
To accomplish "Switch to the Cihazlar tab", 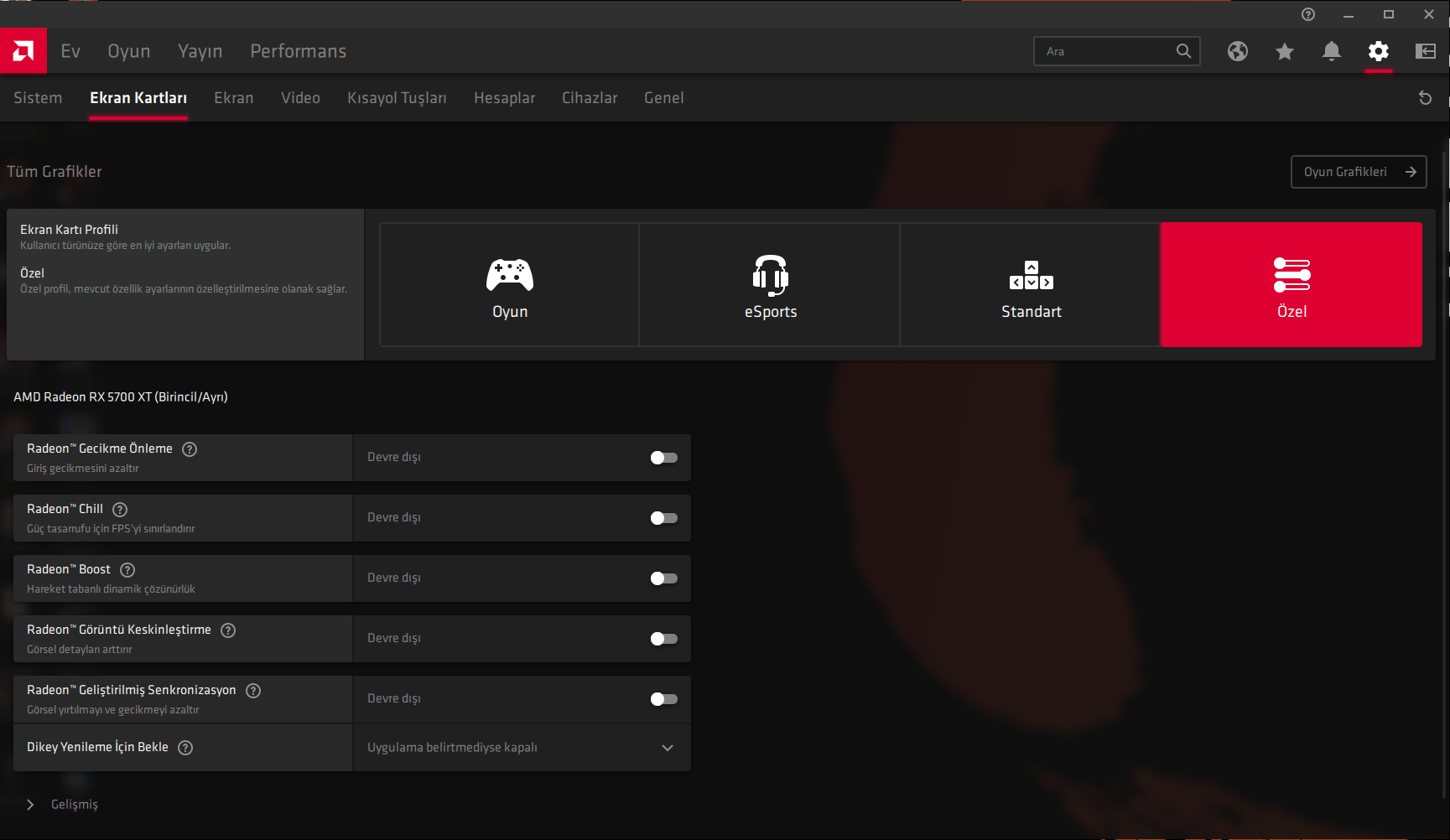I will [x=590, y=98].
